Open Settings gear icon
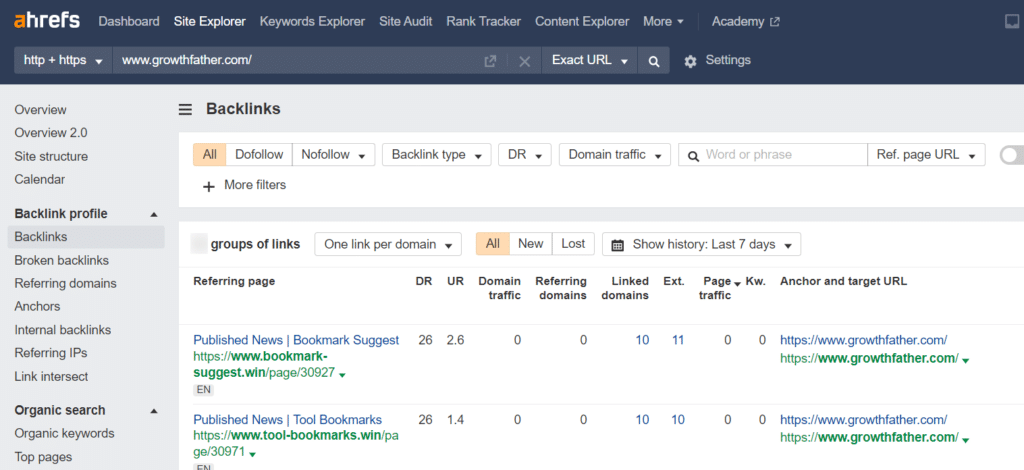 tap(690, 61)
